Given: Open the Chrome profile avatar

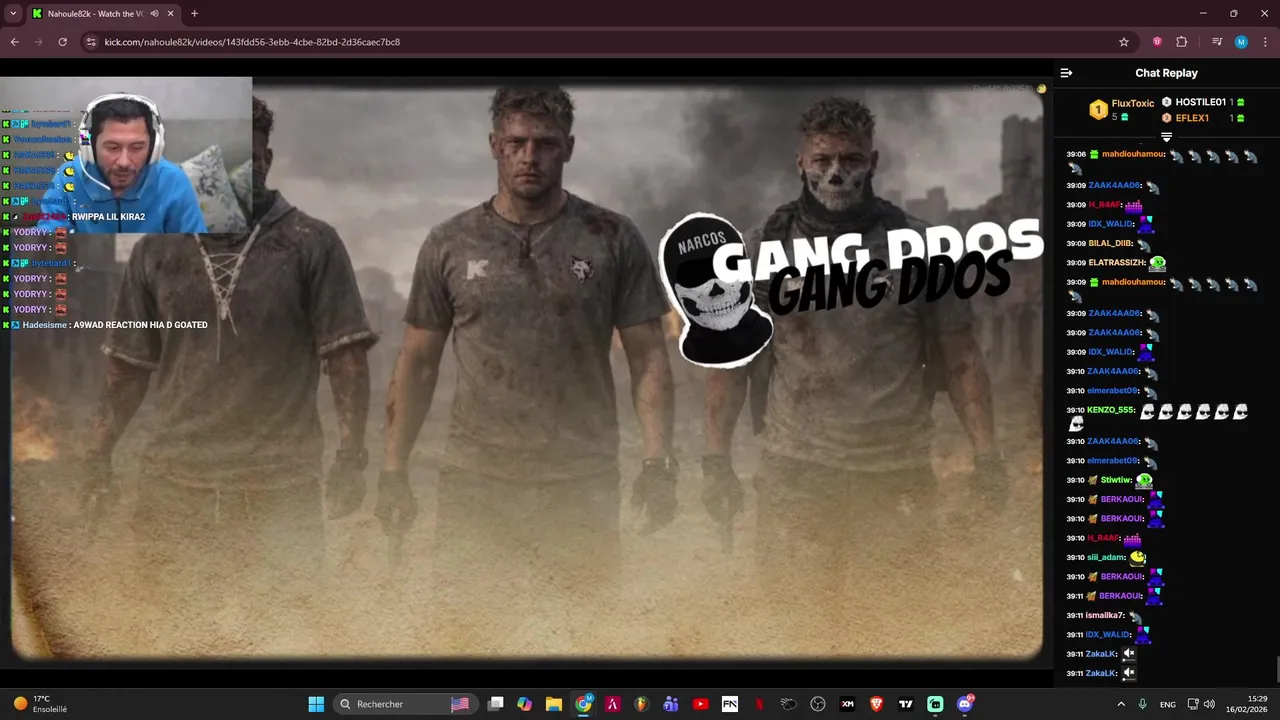Looking at the screenshot, I should (x=1241, y=42).
